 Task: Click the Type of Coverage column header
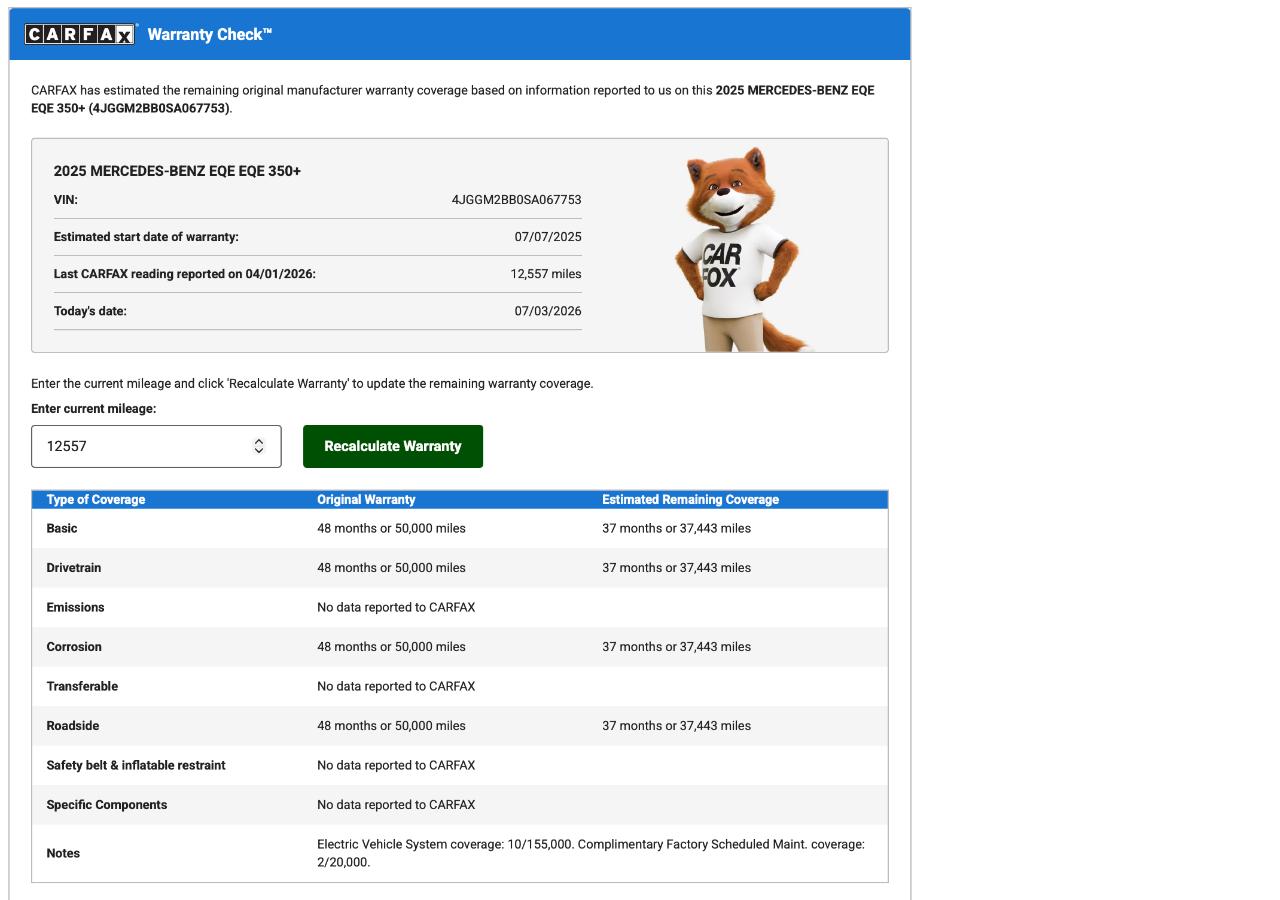[96, 500]
